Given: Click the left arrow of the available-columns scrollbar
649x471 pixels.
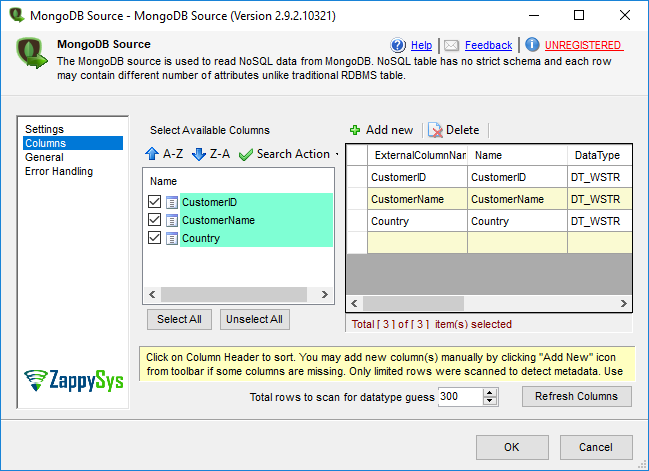Looking at the screenshot, I should (152, 295).
